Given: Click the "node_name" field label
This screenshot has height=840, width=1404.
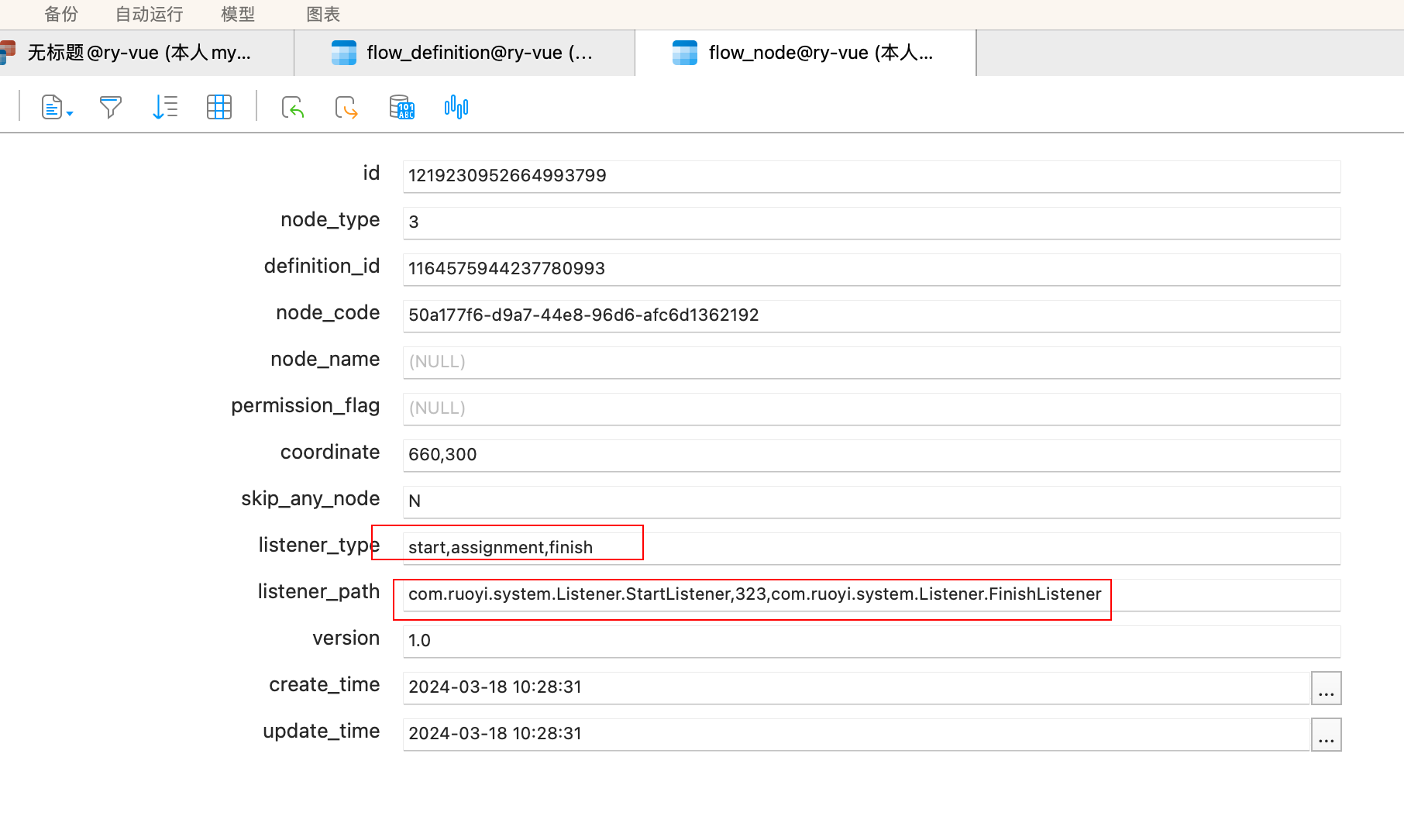Looking at the screenshot, I should click(x=325, y=359).
